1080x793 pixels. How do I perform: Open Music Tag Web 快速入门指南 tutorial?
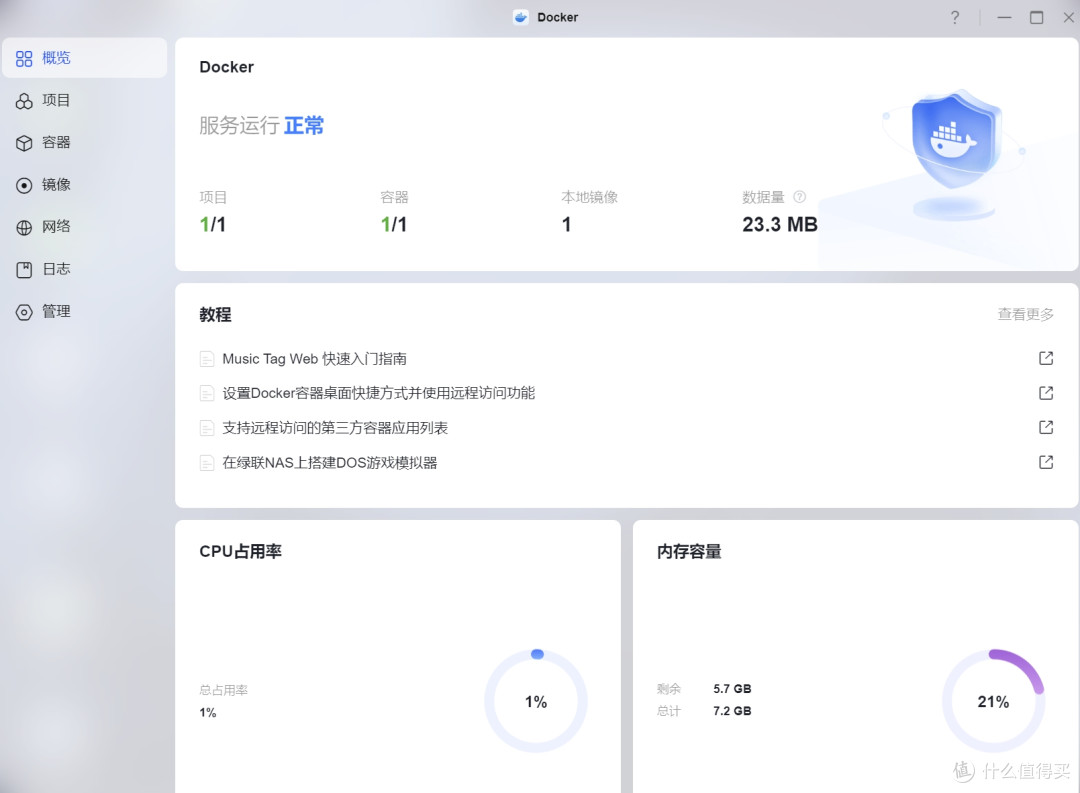[314, 359]
